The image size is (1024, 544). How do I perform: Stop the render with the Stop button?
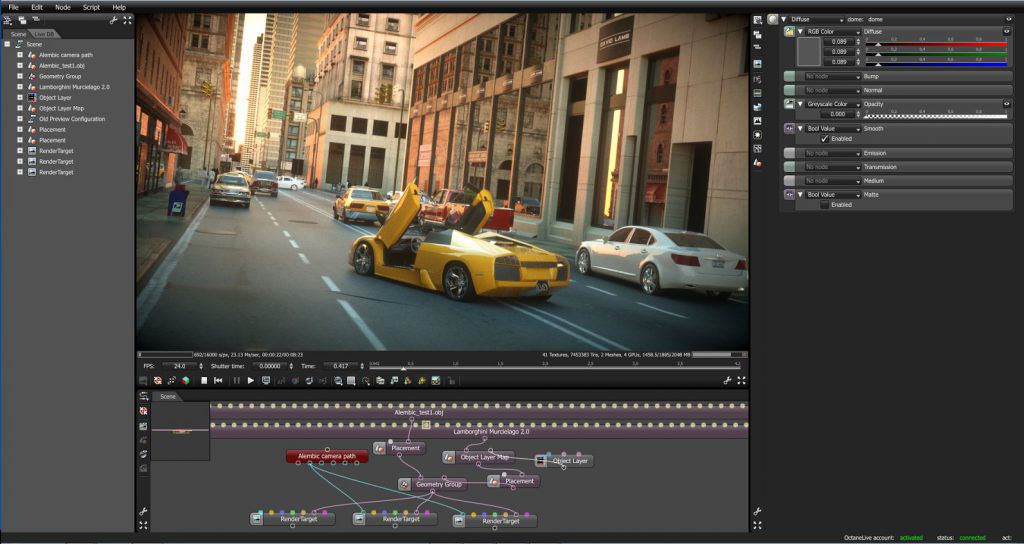[x=204, y=380]
